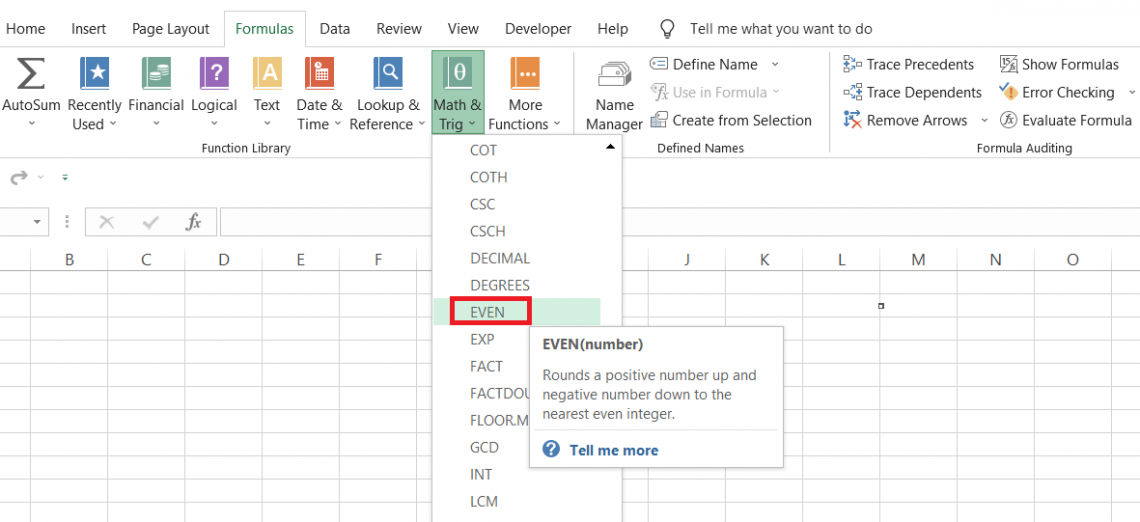
Task: Click the AutoSum sigma icon
Action: [x=31, y=75]
